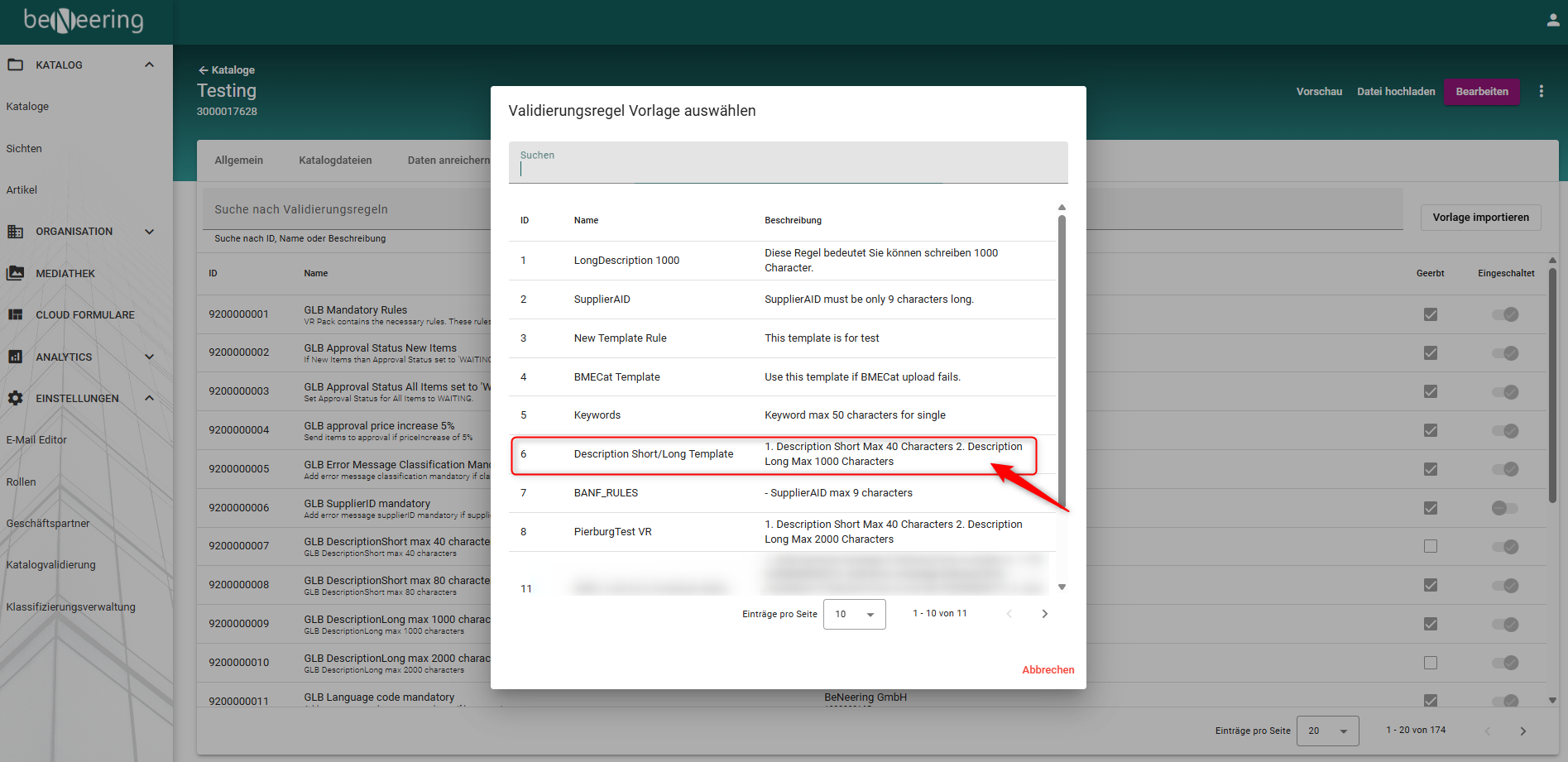1568x762 pixels.
Task: Click the Einstellungen gear icon
Action: coord(16,398)
